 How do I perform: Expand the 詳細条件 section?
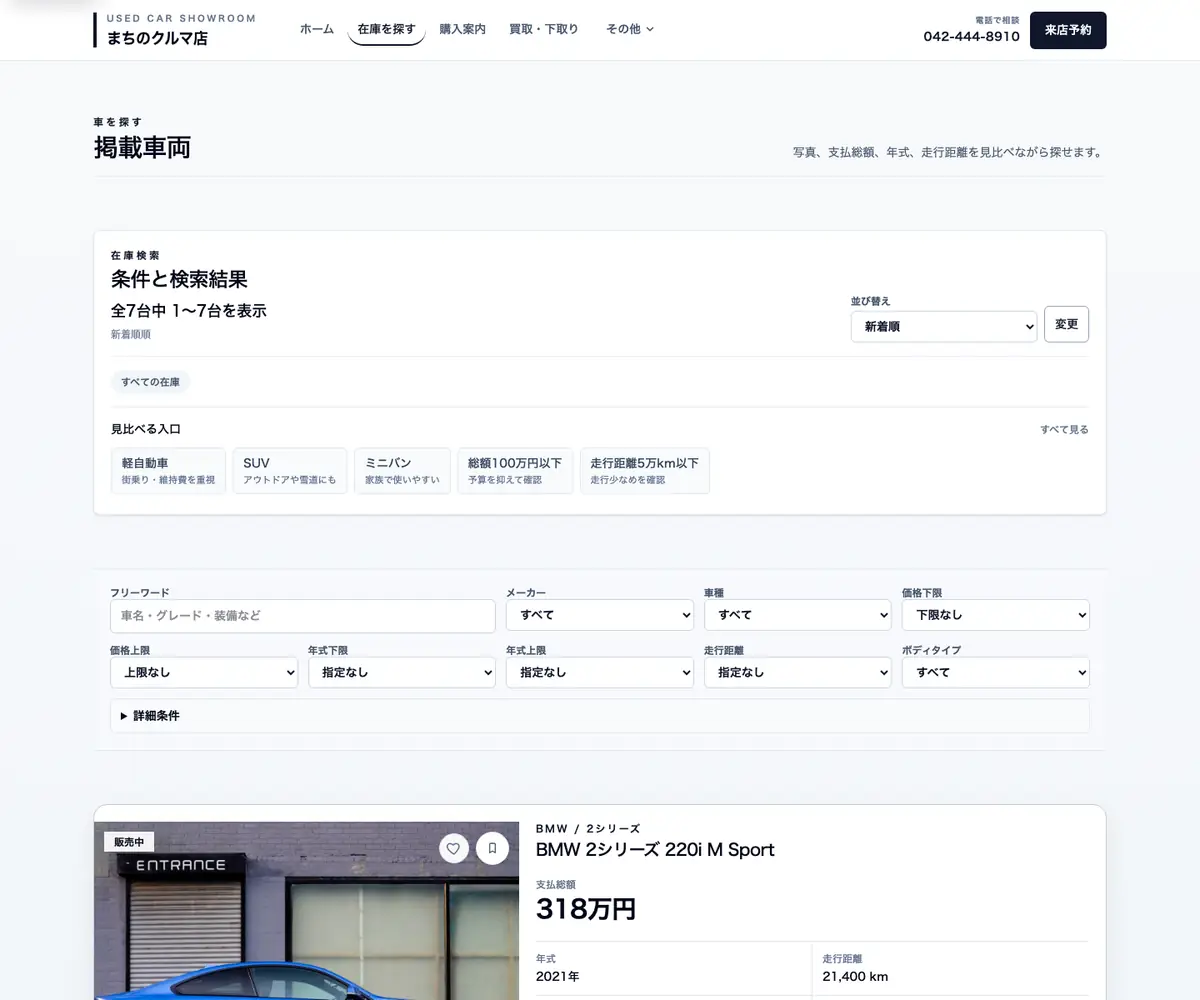600,716
